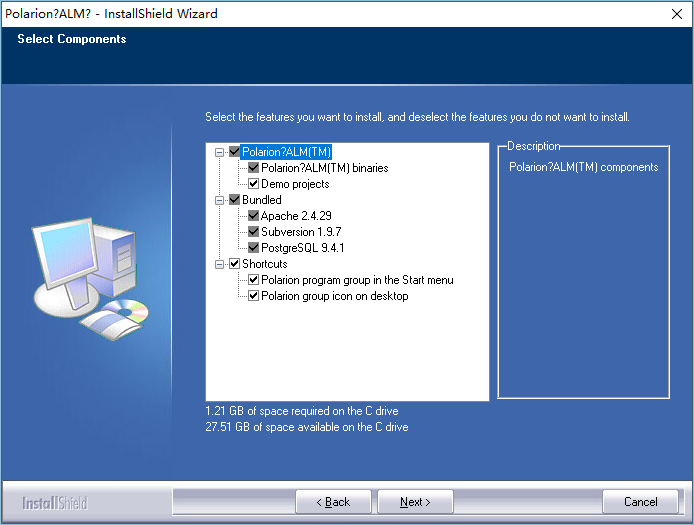Select the Apache 2.4.29 label
The image size is (694, 525).
click(296, 216)
